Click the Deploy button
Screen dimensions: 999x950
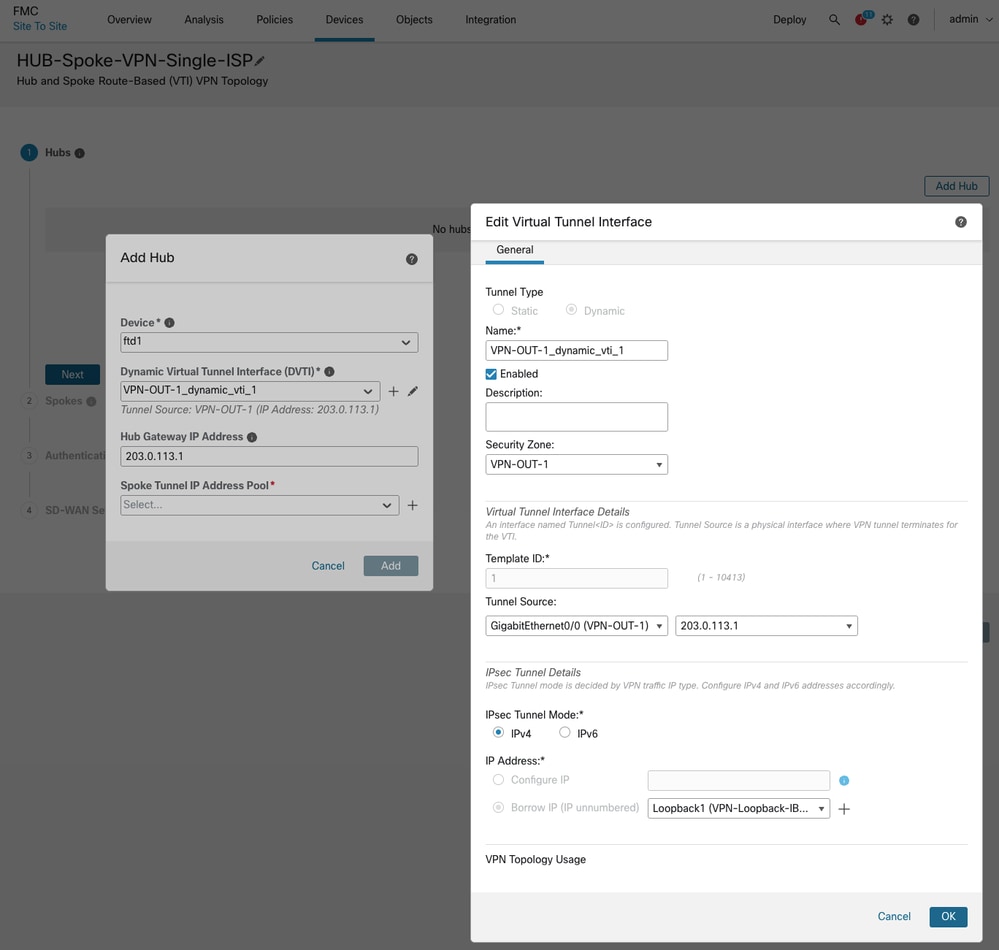coord(790,20)
